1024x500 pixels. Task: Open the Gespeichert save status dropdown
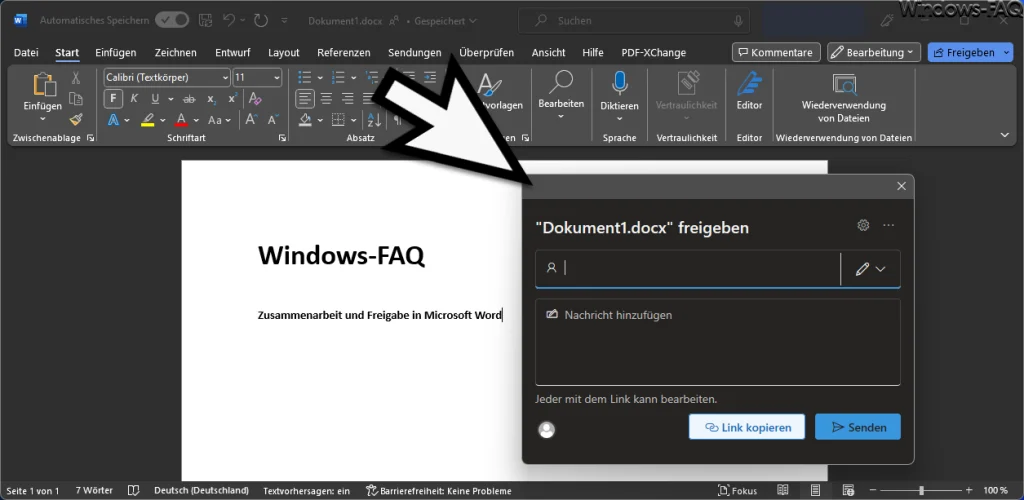443,21
